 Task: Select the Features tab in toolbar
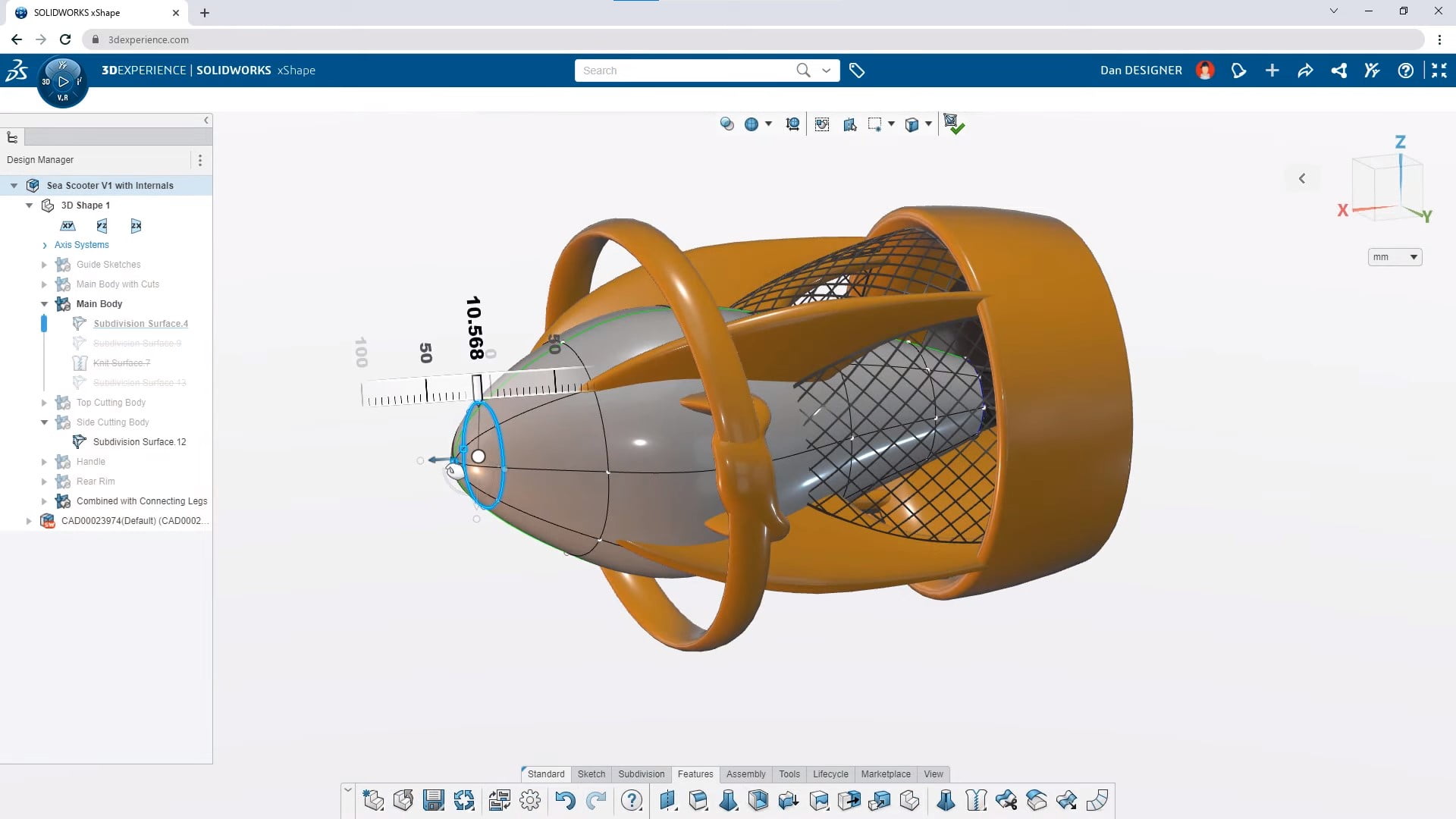(696, 773)
